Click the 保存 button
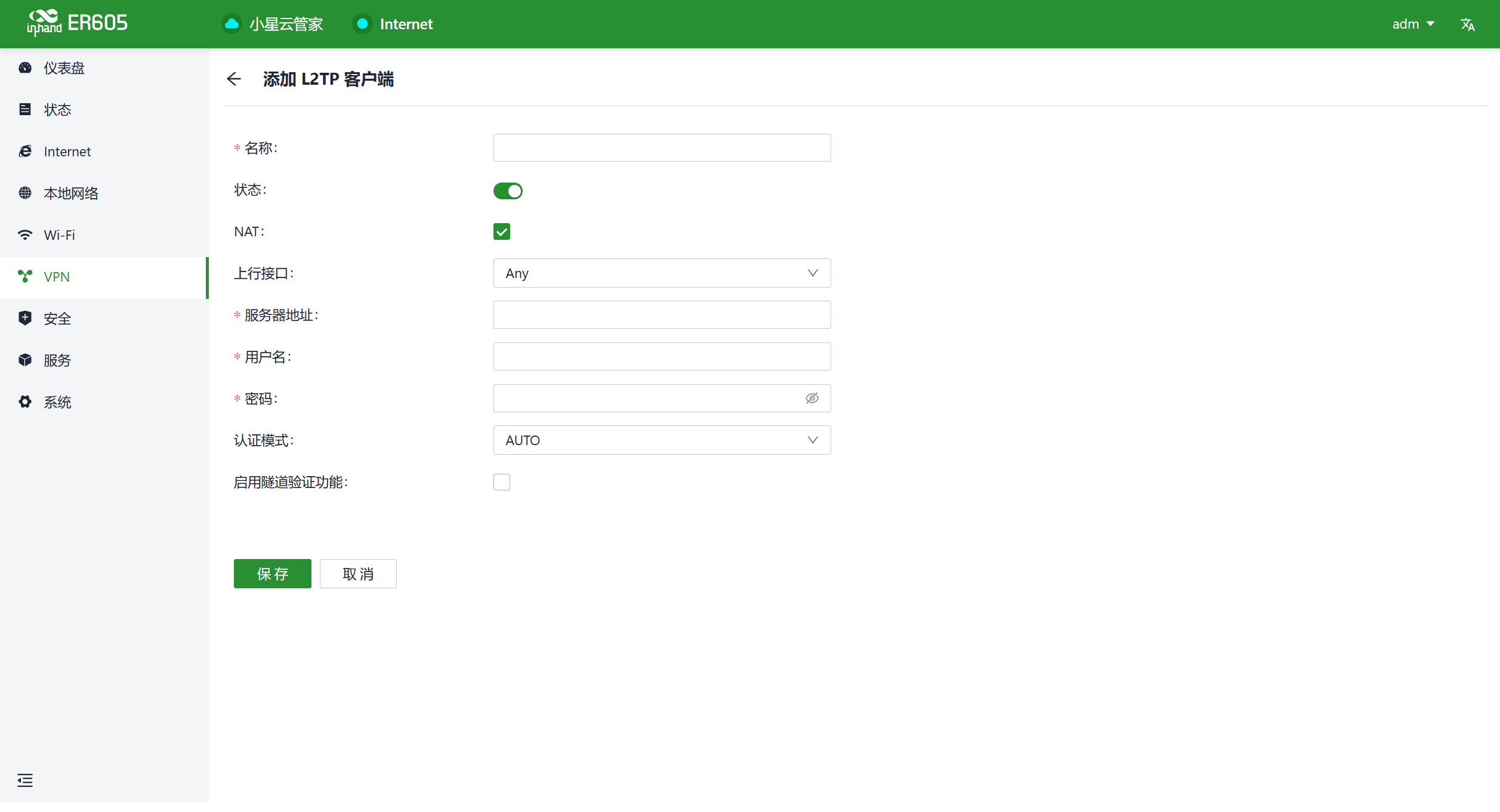The width and height of the screenshot is (1500, 812). coord(272,574)
